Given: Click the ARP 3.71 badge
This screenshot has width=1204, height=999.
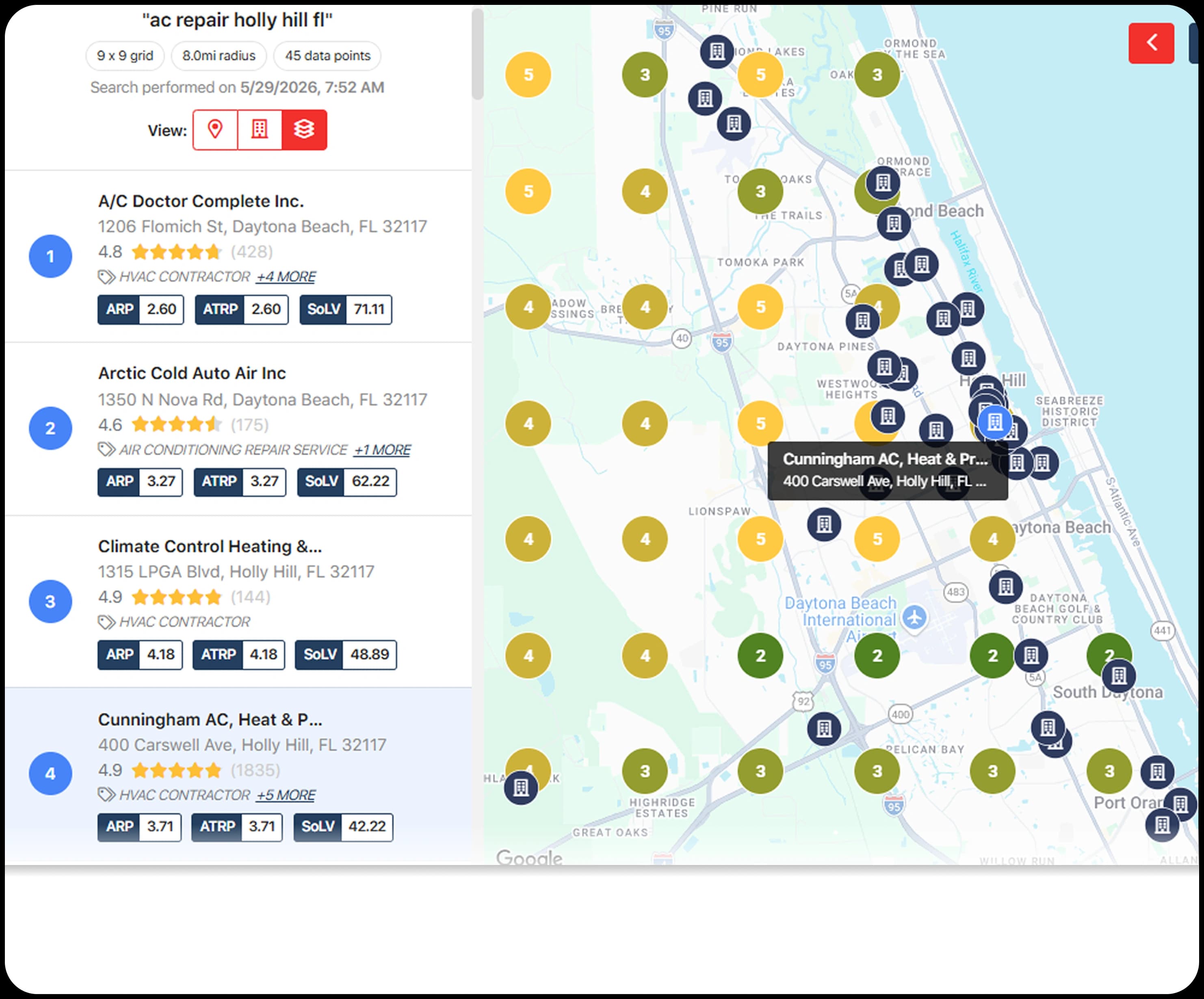Looking at the screenshot, I should tap(139, 826).
